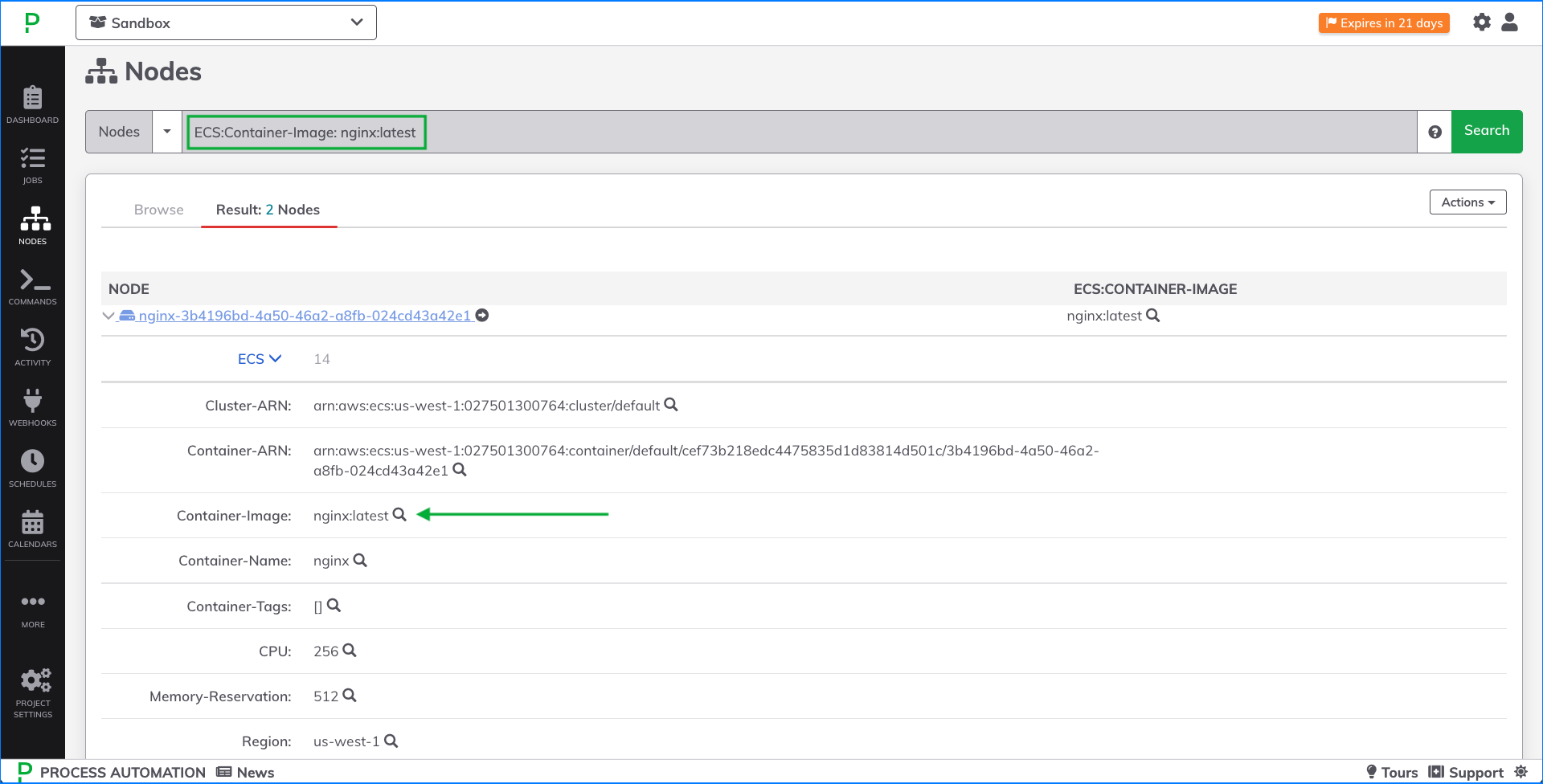Open Support in the footer
Image resolution: width=1543 pixels, height=784 pixels.
(1466, 772)
